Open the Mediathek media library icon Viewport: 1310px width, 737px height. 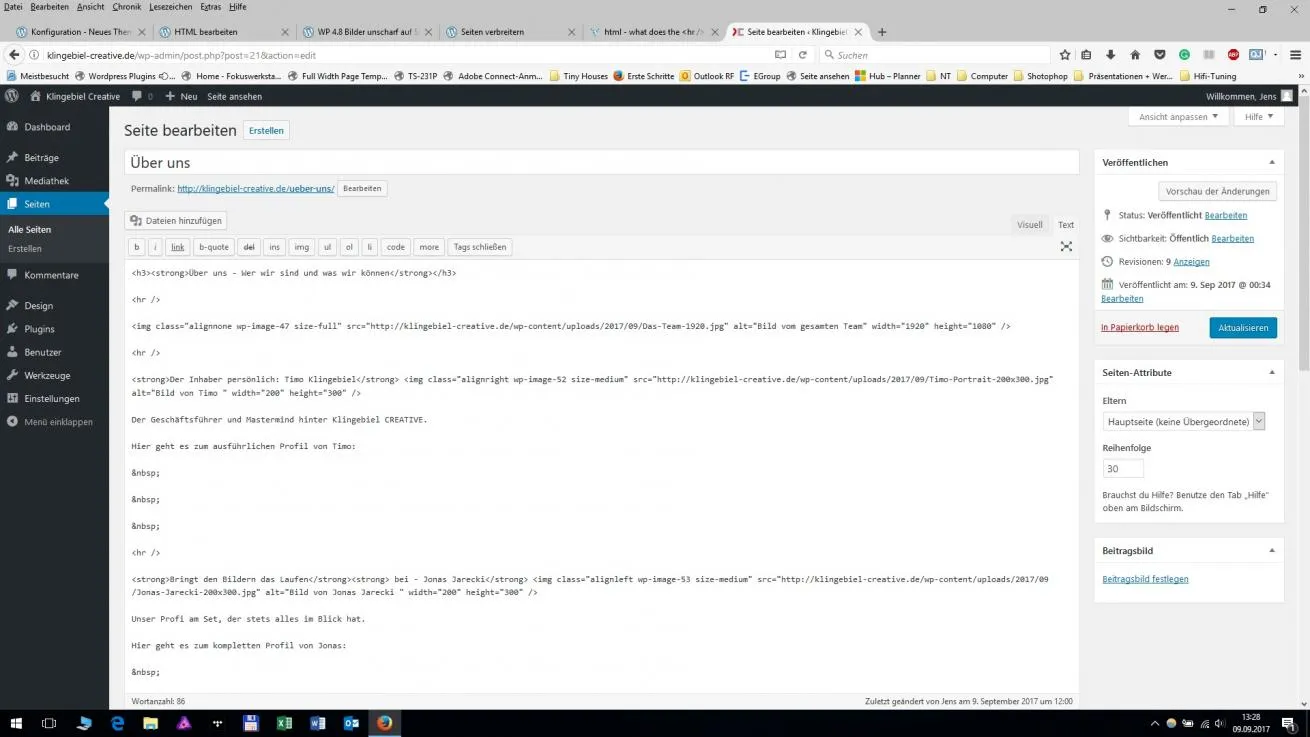pyautogui.click(x=12, y=181)
